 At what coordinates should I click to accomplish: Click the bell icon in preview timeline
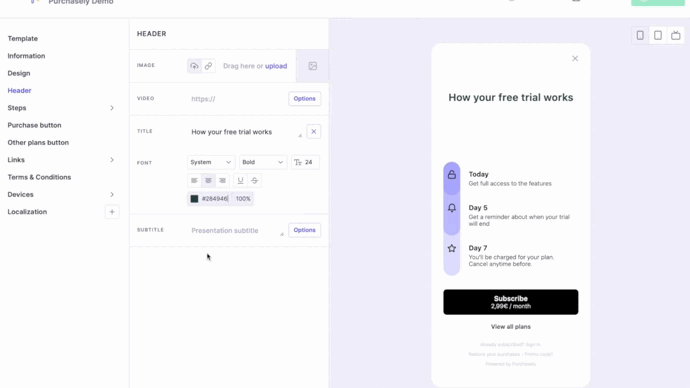pos(451,208)
